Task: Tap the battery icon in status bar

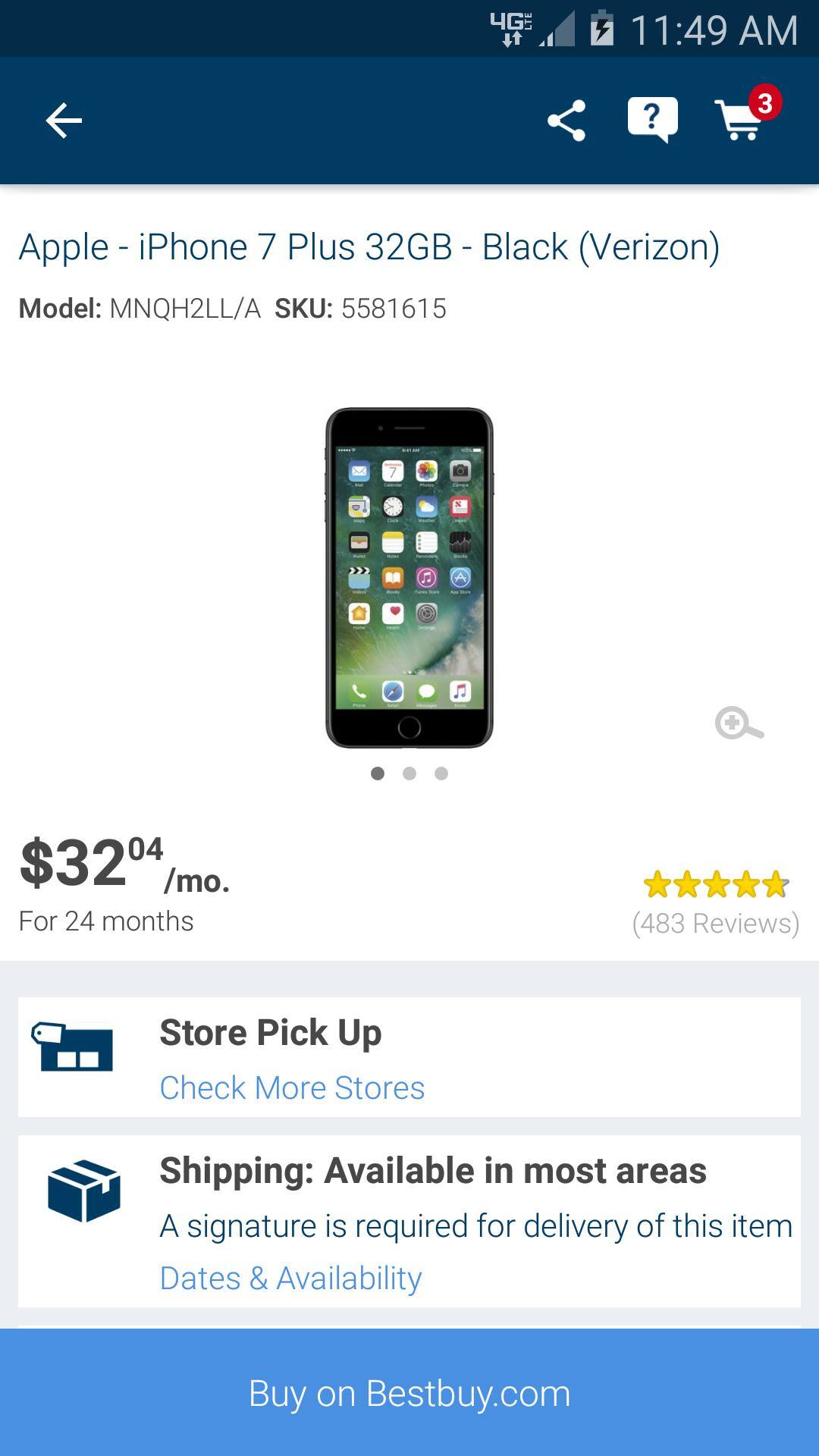Action: tap(601, 29)
